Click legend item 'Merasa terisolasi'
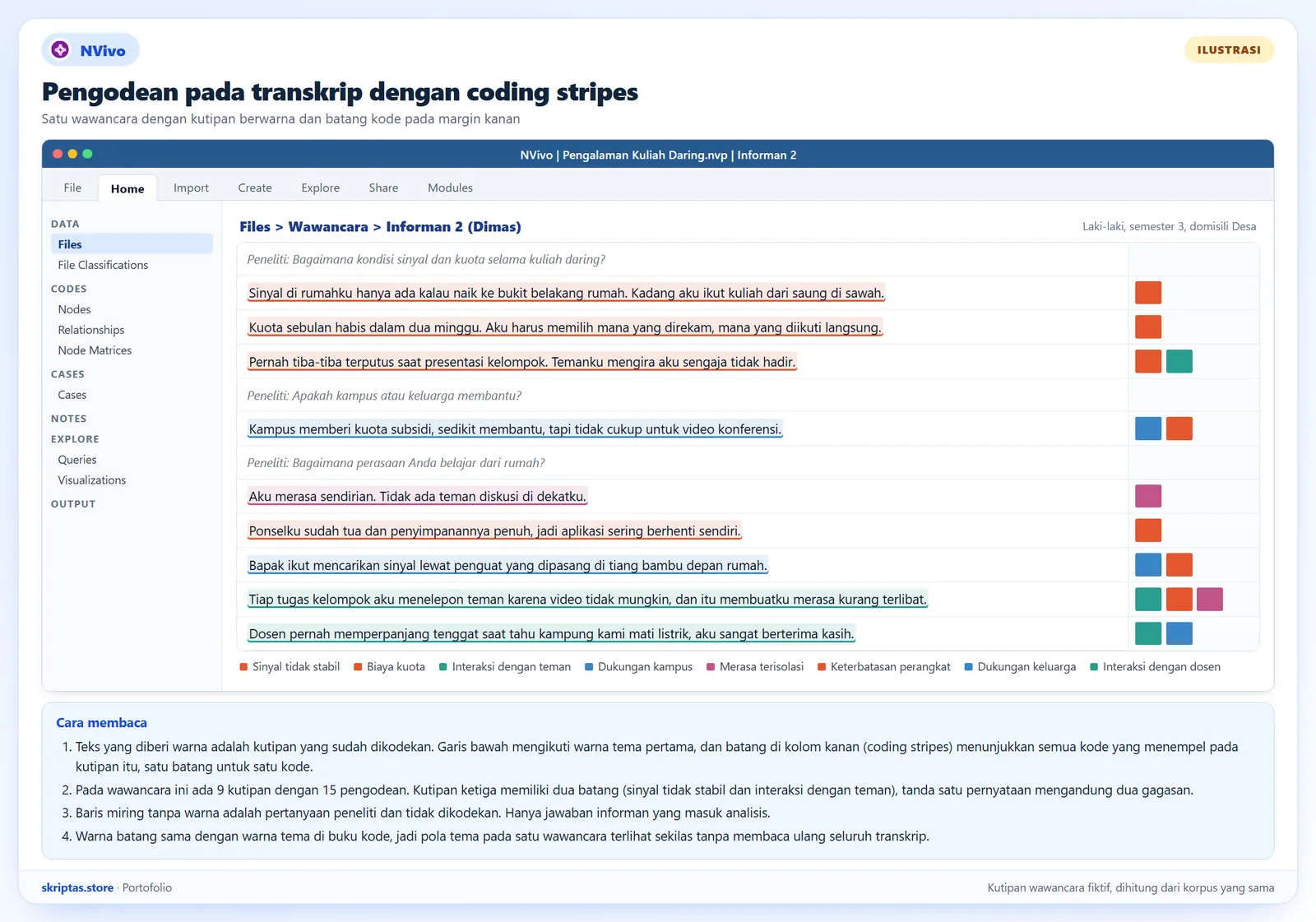 point(755,667)
